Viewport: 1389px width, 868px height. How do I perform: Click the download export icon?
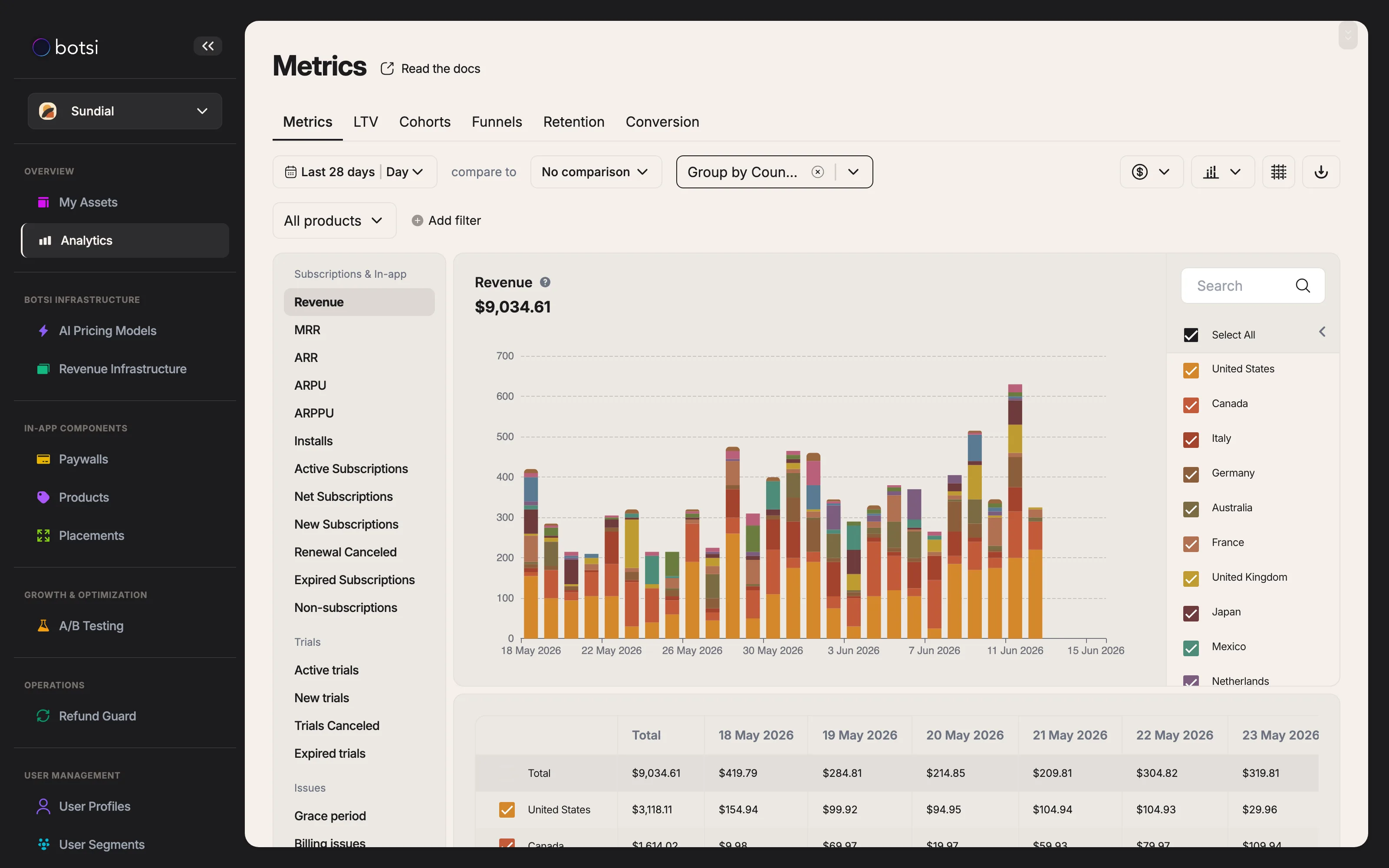(1321, 172)
